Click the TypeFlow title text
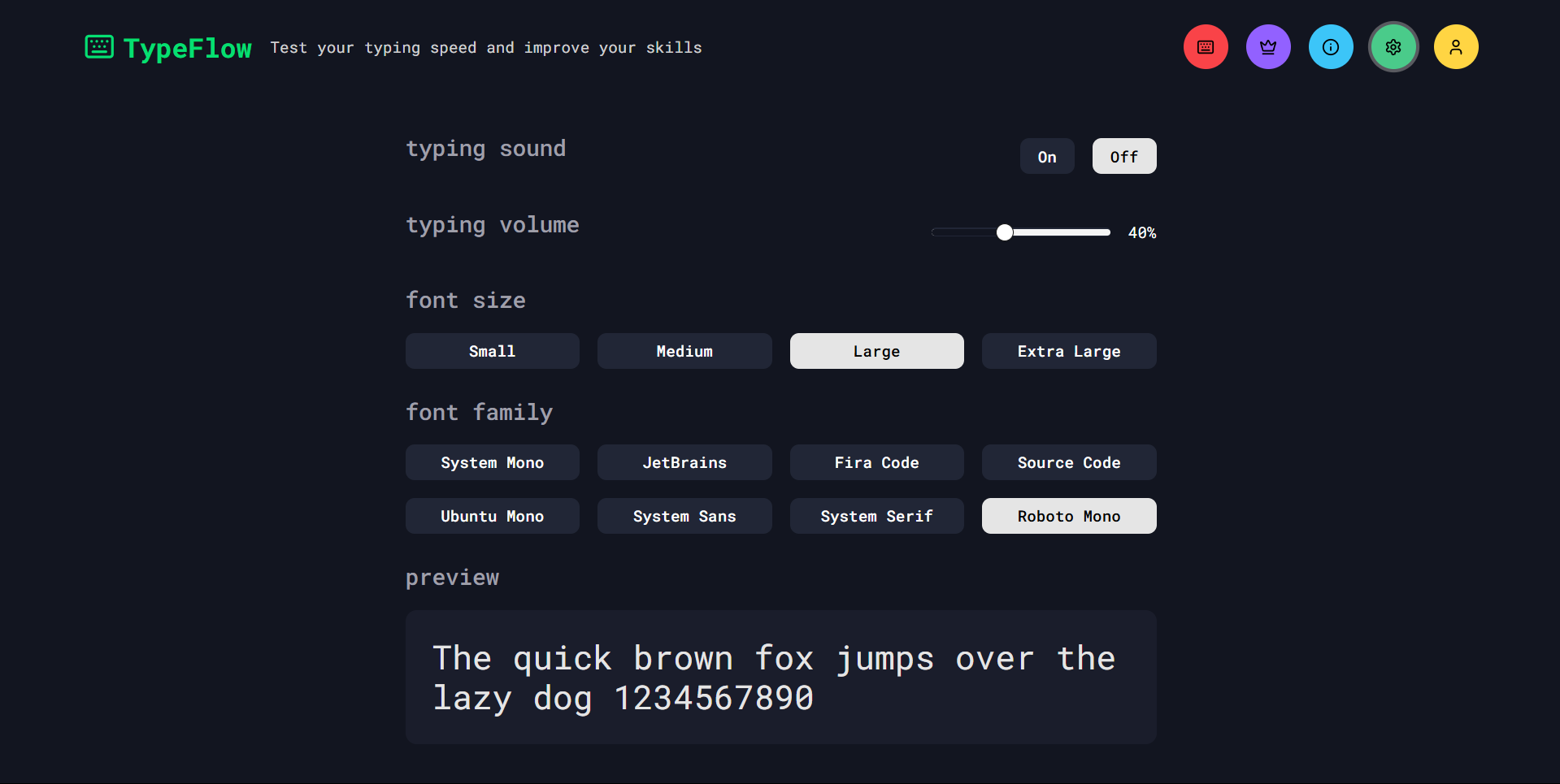Image resolution: width=1560 pixels, height=784 pixels. tap(188, 48)
